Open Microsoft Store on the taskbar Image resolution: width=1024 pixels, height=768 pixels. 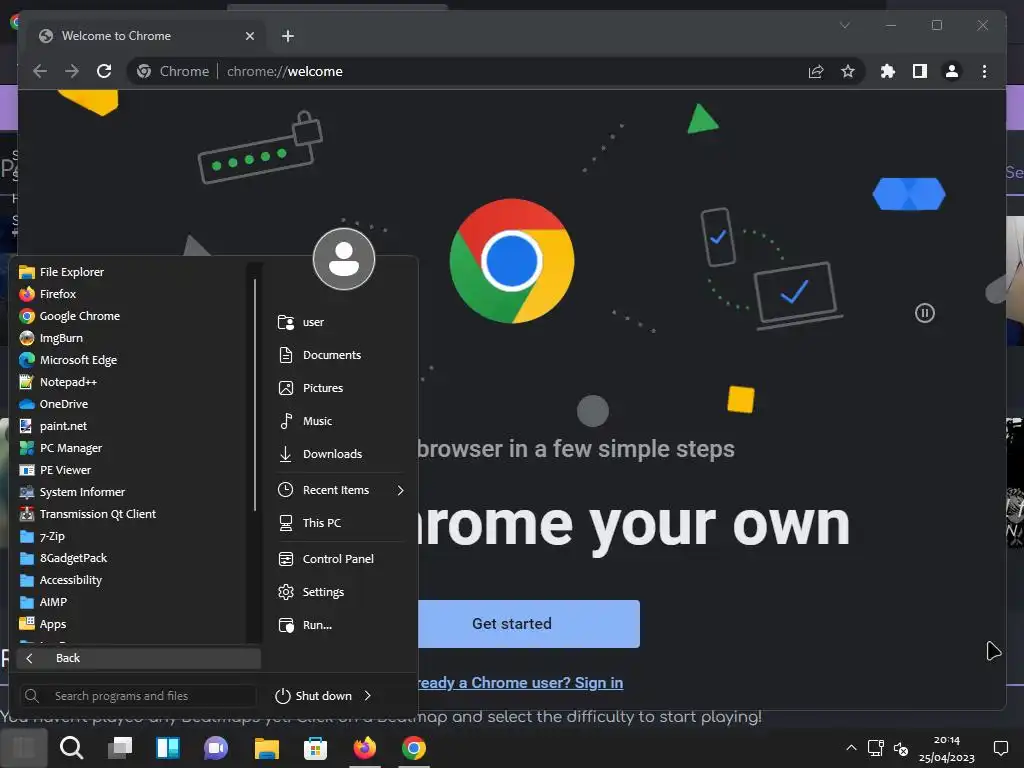point(315,748)
